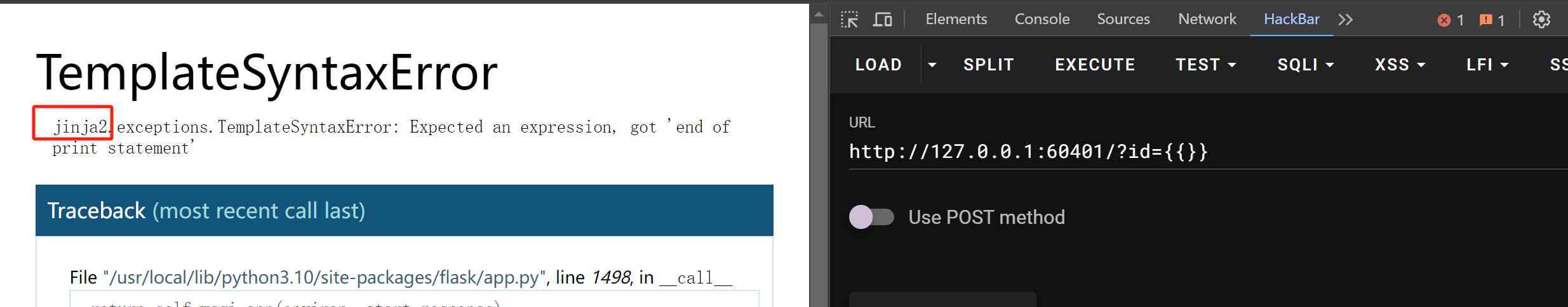Switch to the Elements tab
This screenshot has width=1568, height=307.
tap(956, 19)
